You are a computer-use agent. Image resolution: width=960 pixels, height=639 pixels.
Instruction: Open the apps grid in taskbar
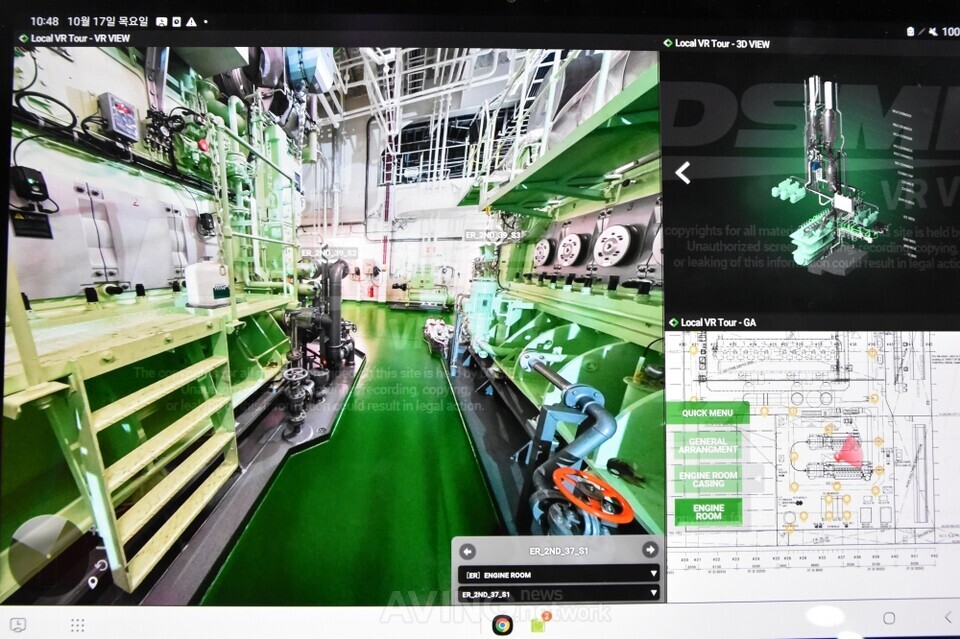click(x=77, y=625)
